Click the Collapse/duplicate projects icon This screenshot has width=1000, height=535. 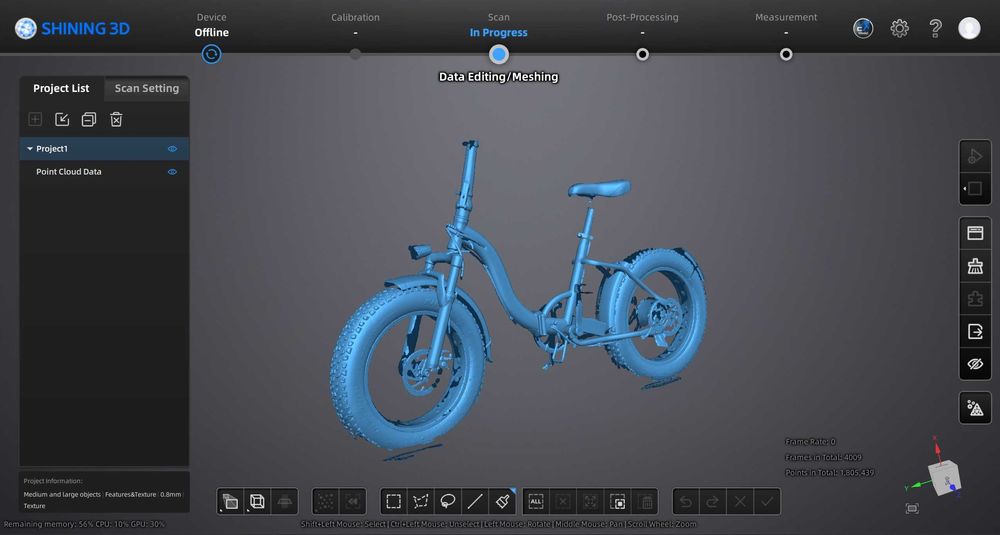pyautogui.click(x=89, y=119)
